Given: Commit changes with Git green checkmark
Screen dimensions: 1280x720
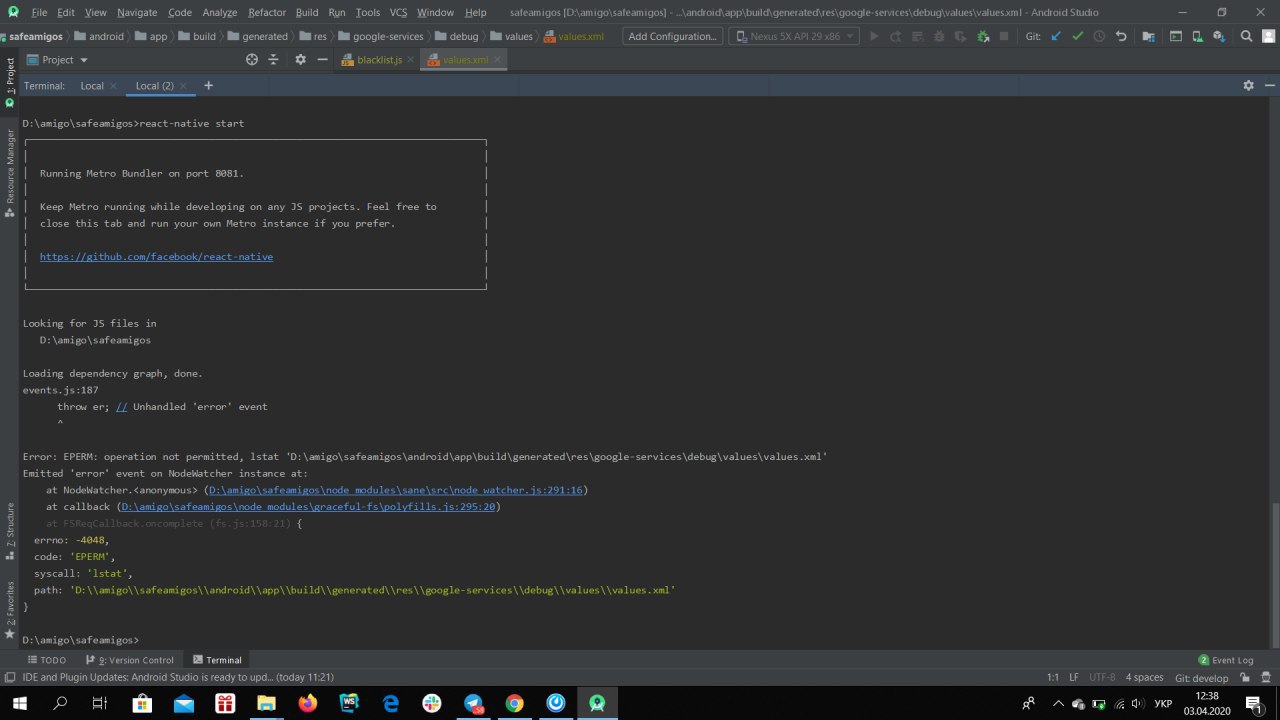Looking at the screenshot, I should tap(1077, 36).
